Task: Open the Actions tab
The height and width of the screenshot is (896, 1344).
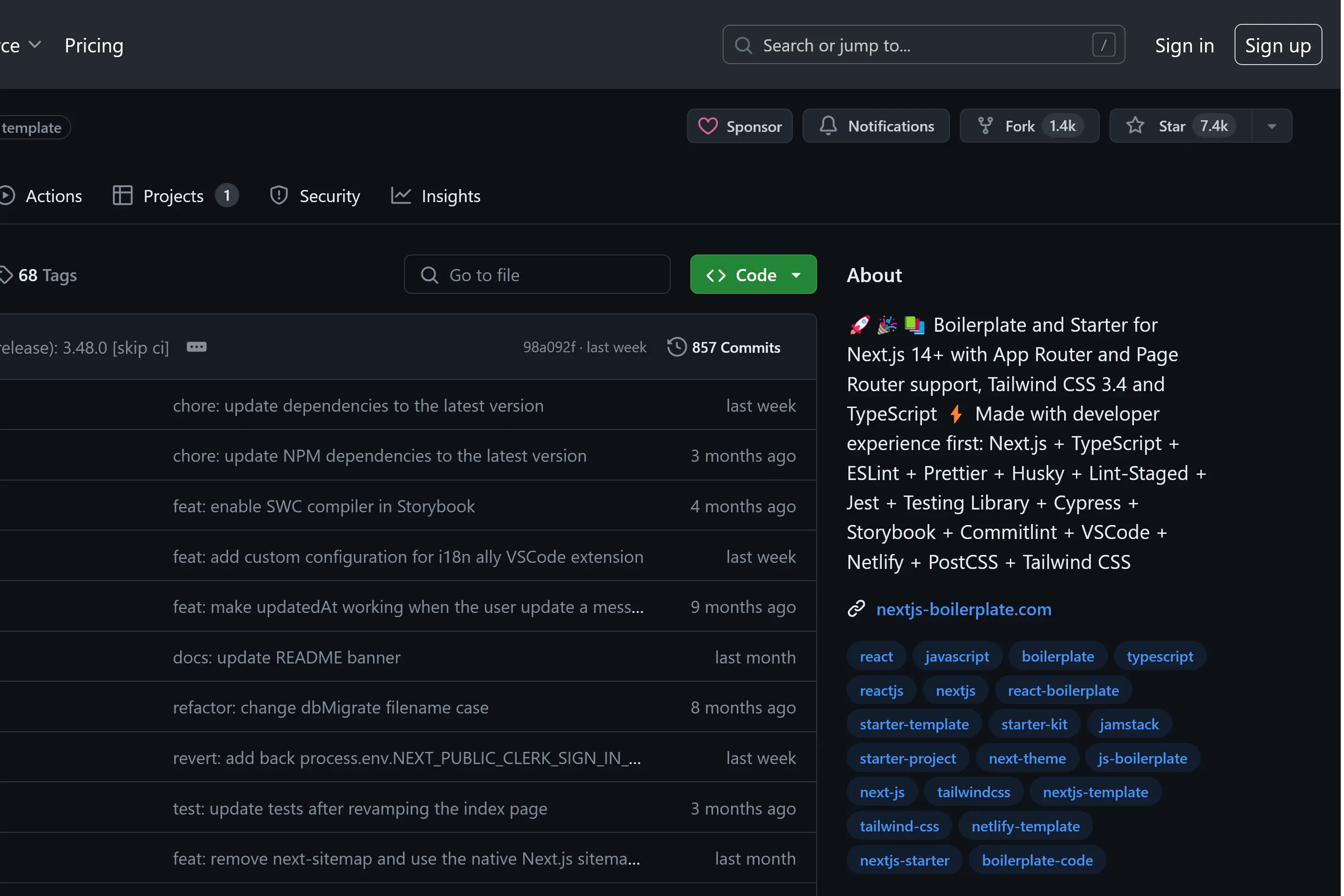Action: (41, 196)
